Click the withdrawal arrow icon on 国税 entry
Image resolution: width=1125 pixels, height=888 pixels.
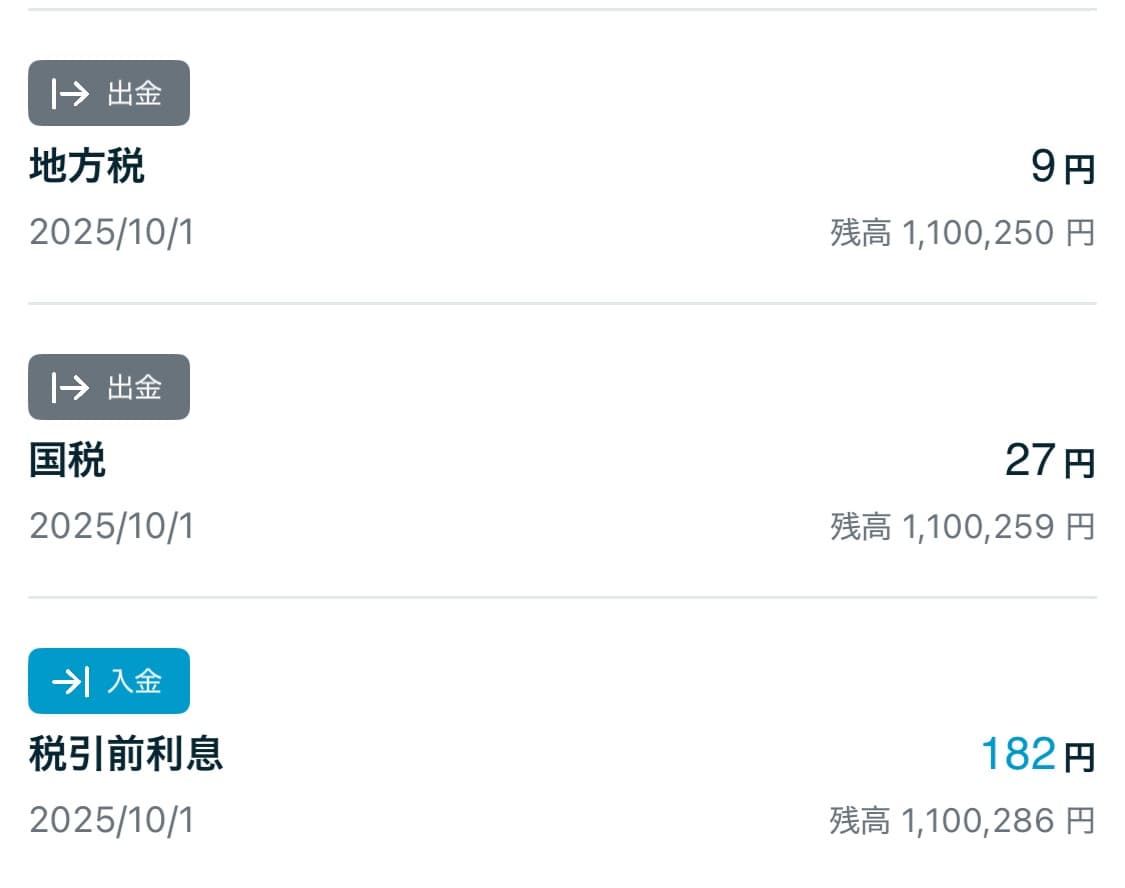(x=70, y=387)
